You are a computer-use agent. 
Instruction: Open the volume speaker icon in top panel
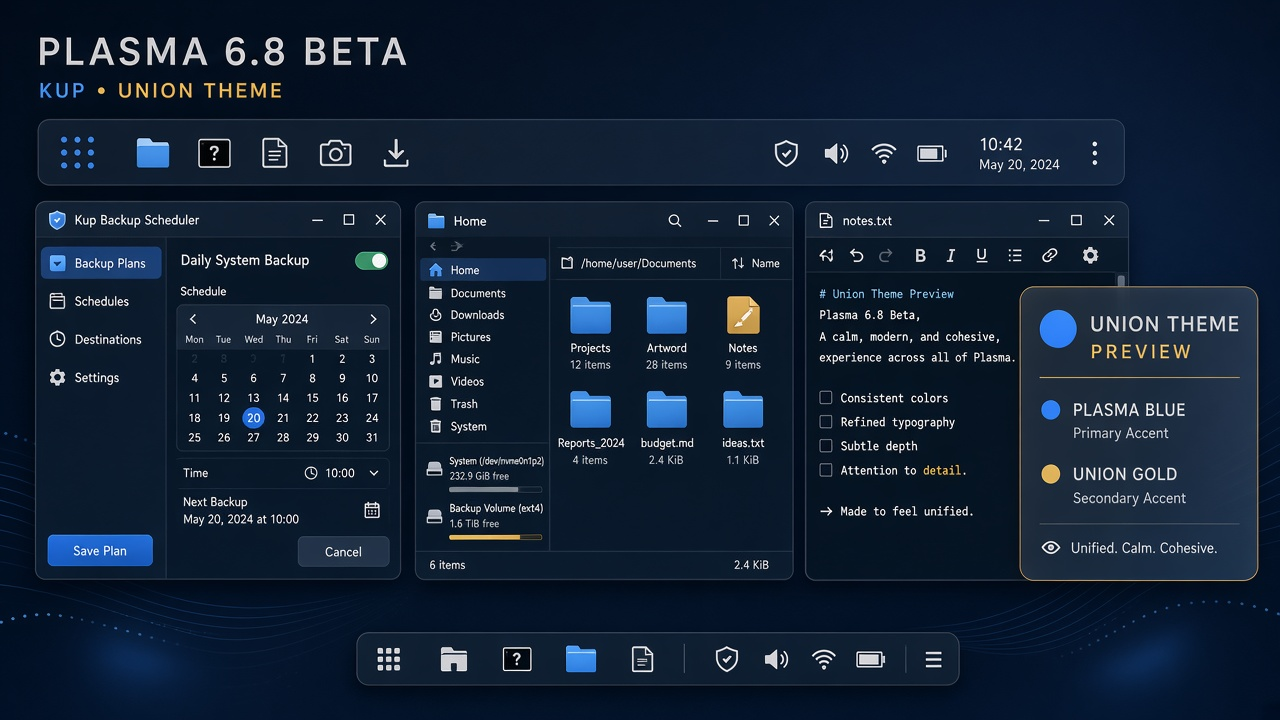pyautogui.click(x=835, y=153)
